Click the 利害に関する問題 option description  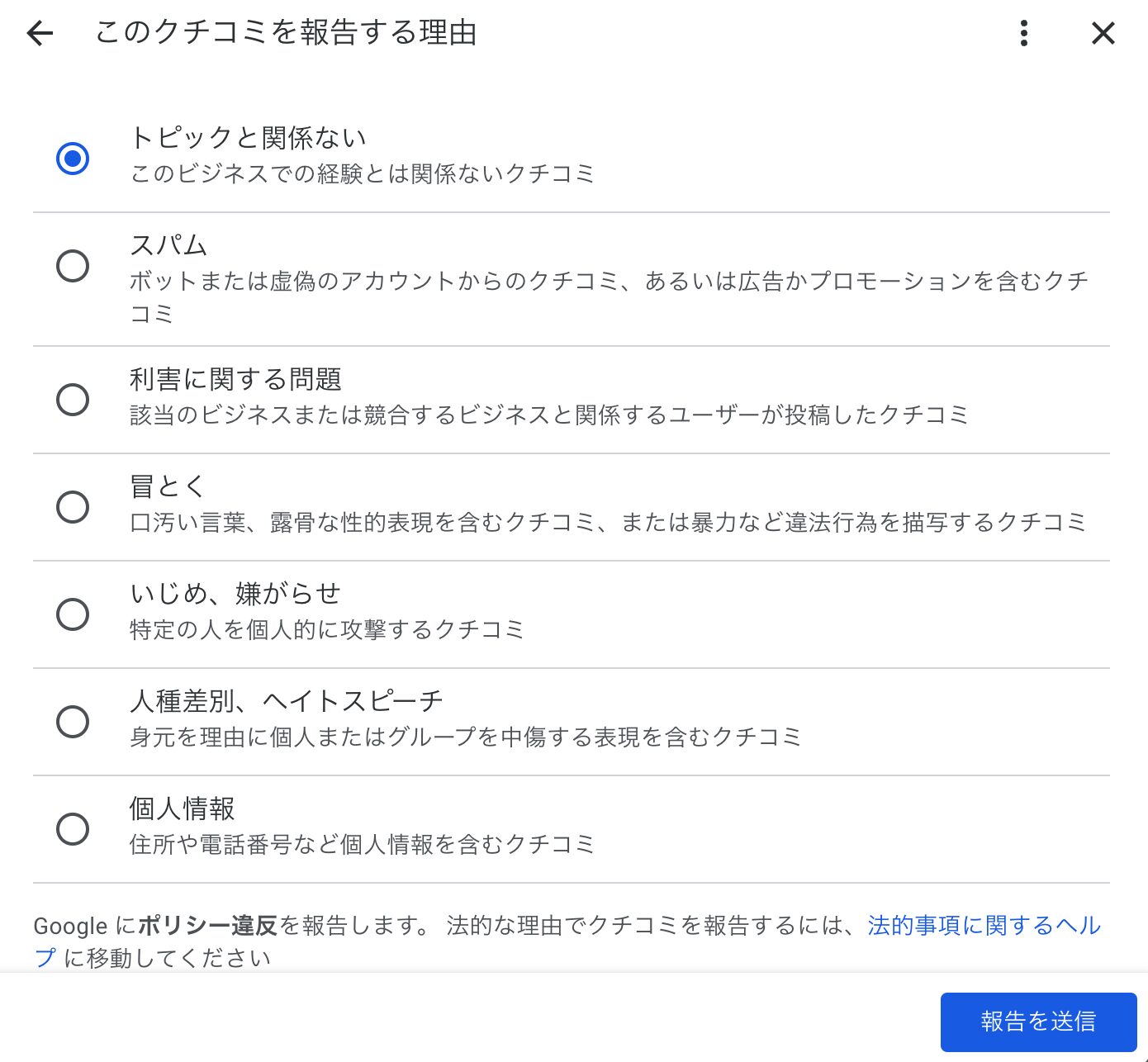(x=551, y=415)
